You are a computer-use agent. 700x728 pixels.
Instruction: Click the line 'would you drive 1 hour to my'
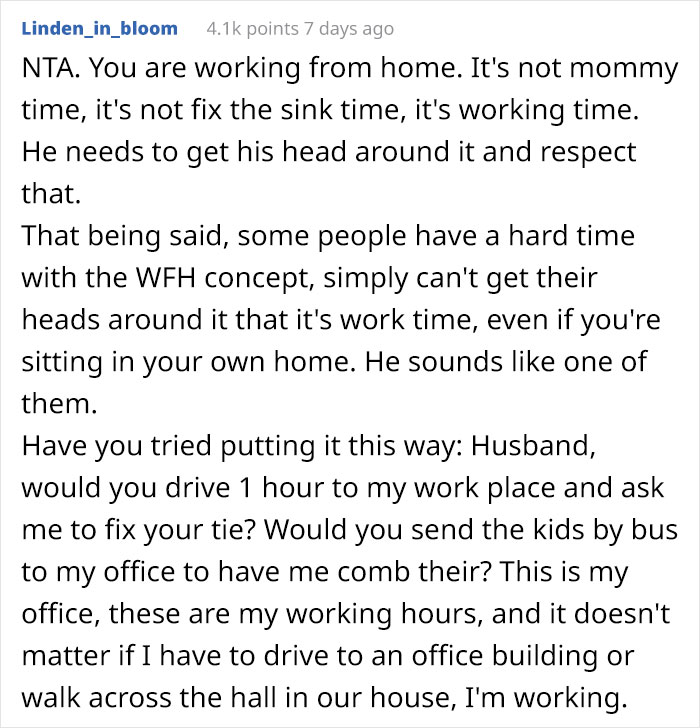tap(343, 488)
